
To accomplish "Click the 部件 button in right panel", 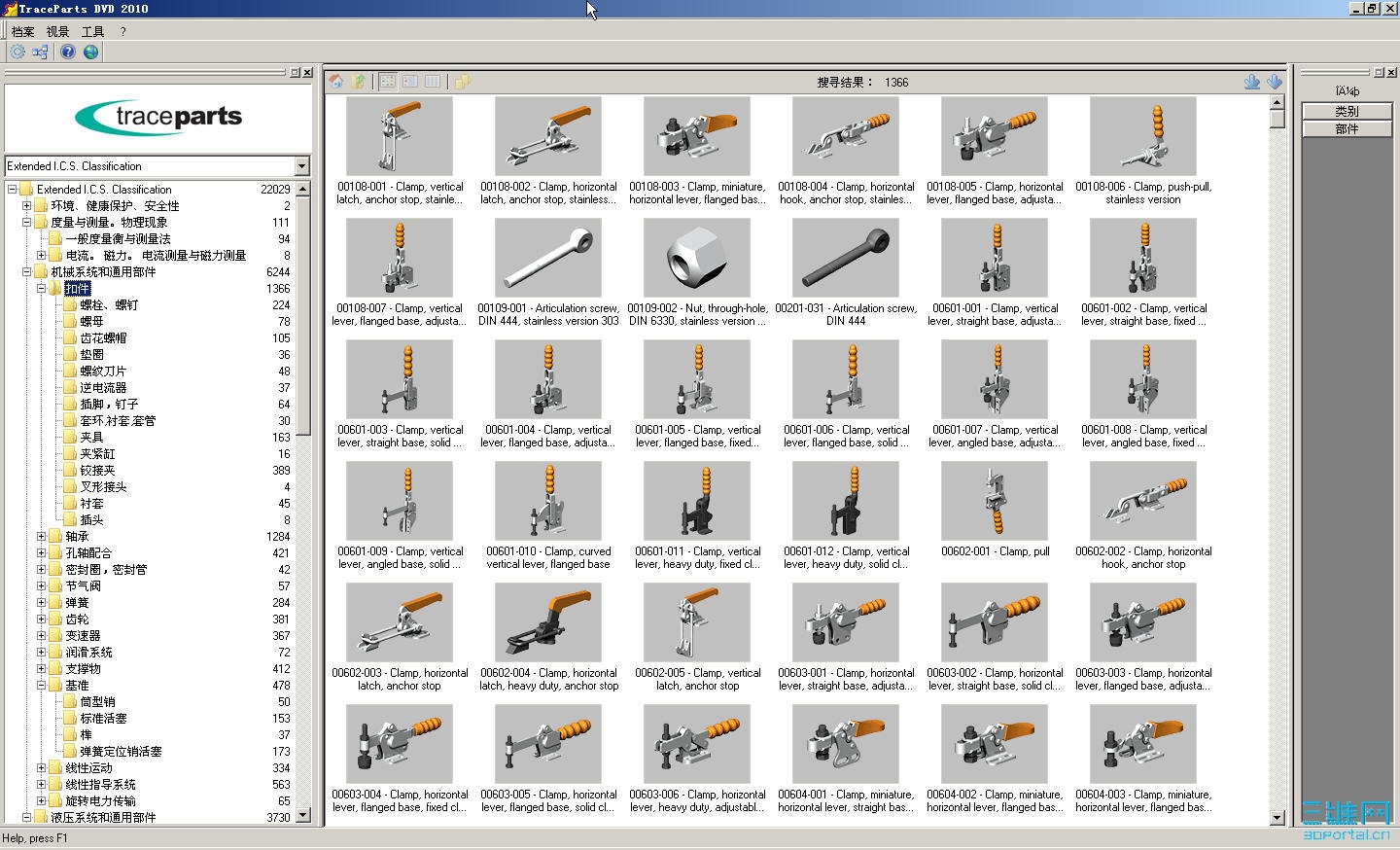I will (x=1347, y=128).
